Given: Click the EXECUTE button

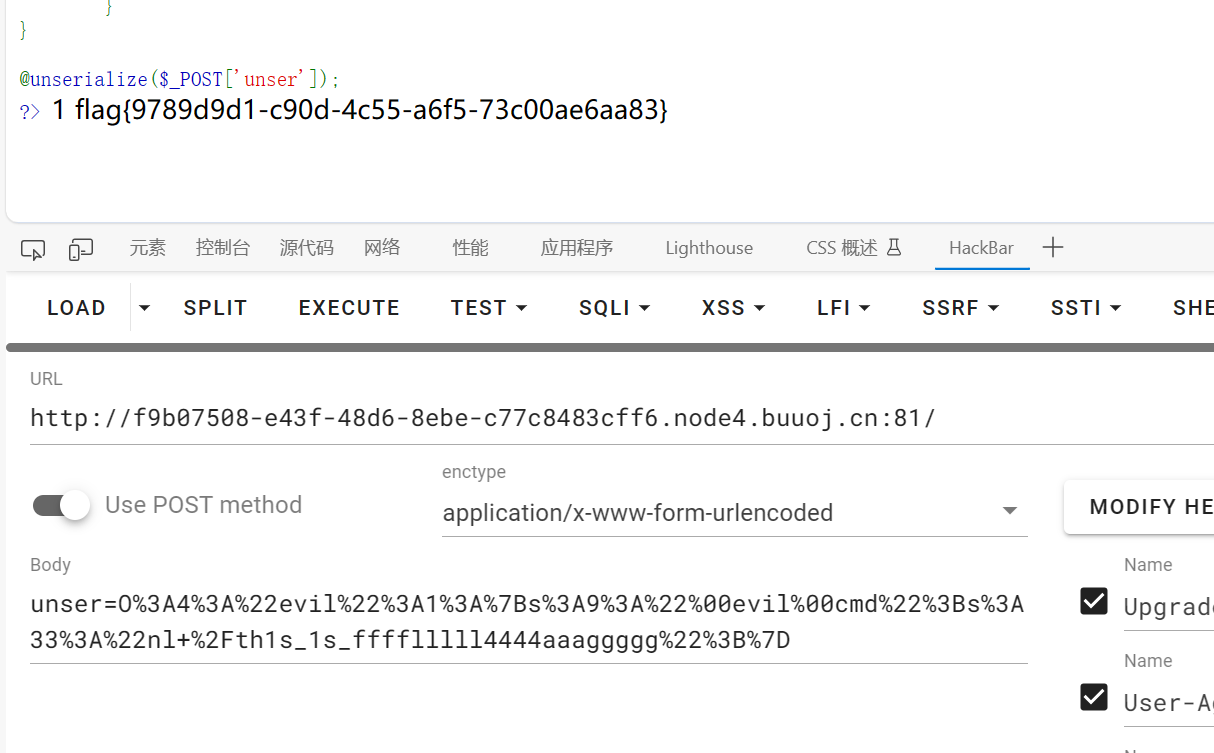Looking at the screenshot, I should (x=349, y=308).
